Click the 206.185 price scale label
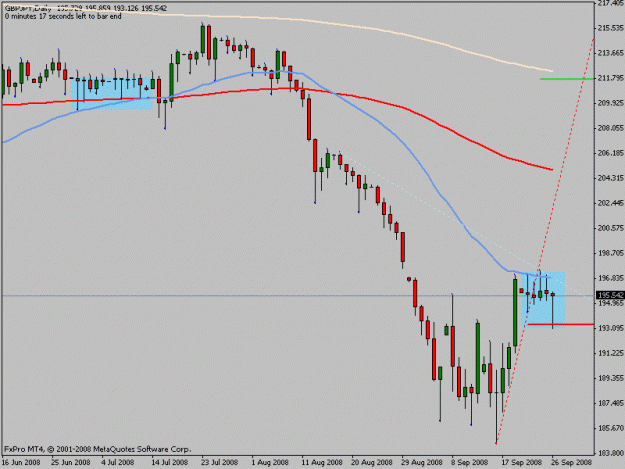The height and width of the screenshot is (469, 625). 610,153
